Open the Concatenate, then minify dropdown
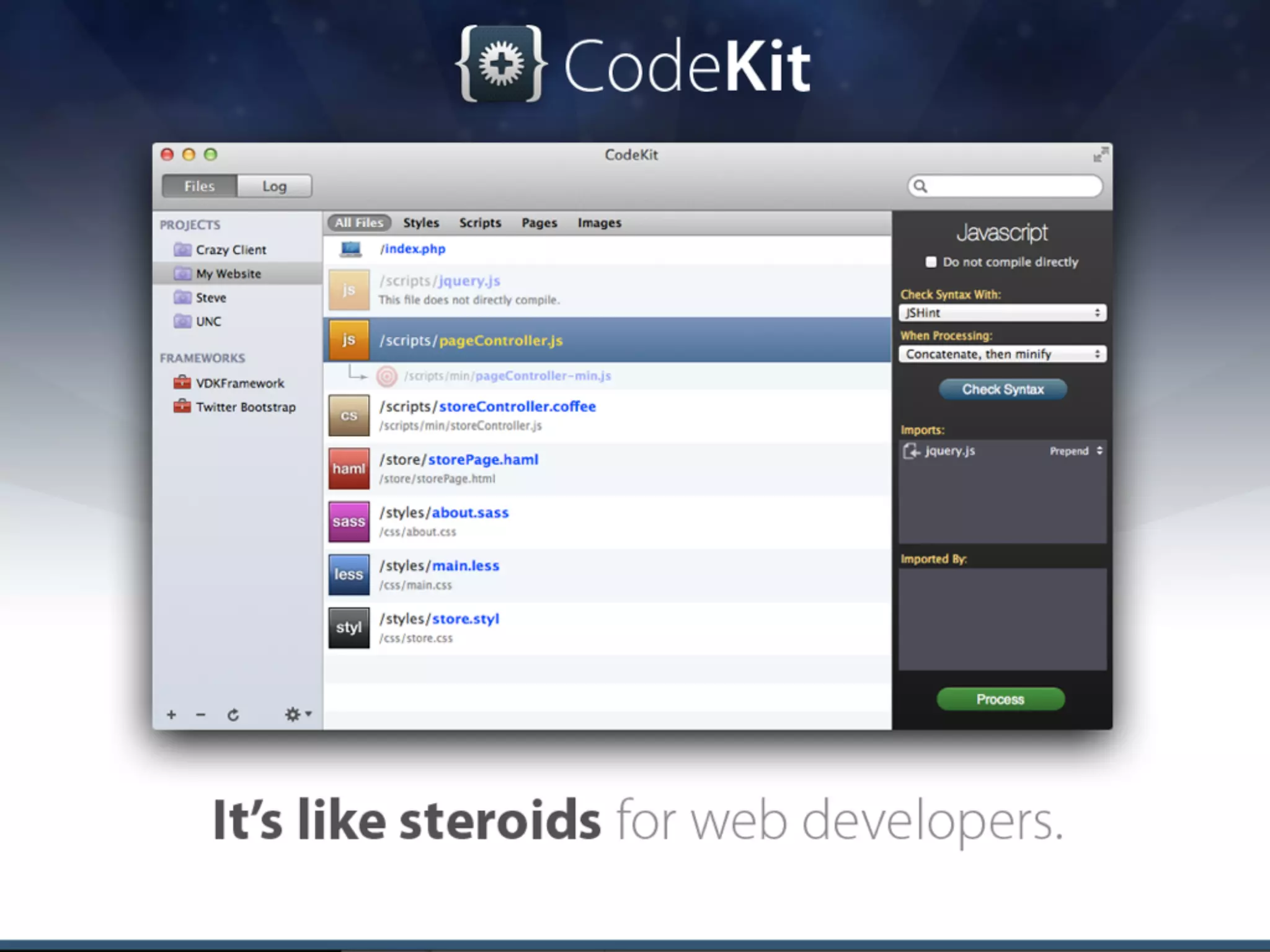This screenshot has width=1270, height=952. (1002, 355)
